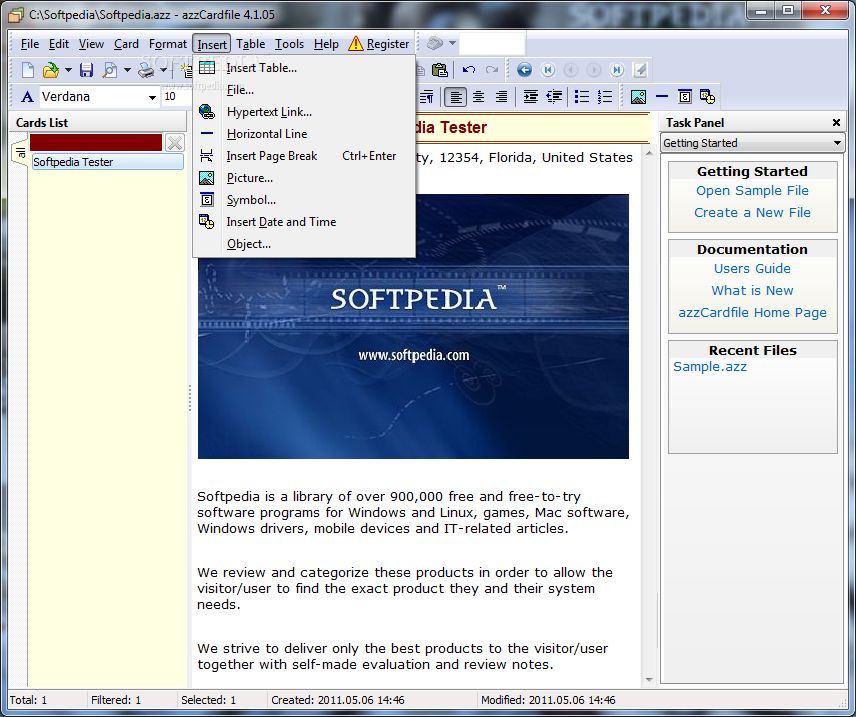Open the Getting Started task panel dropdown
The height and width of the screenshot is (717, 856).
837,143
